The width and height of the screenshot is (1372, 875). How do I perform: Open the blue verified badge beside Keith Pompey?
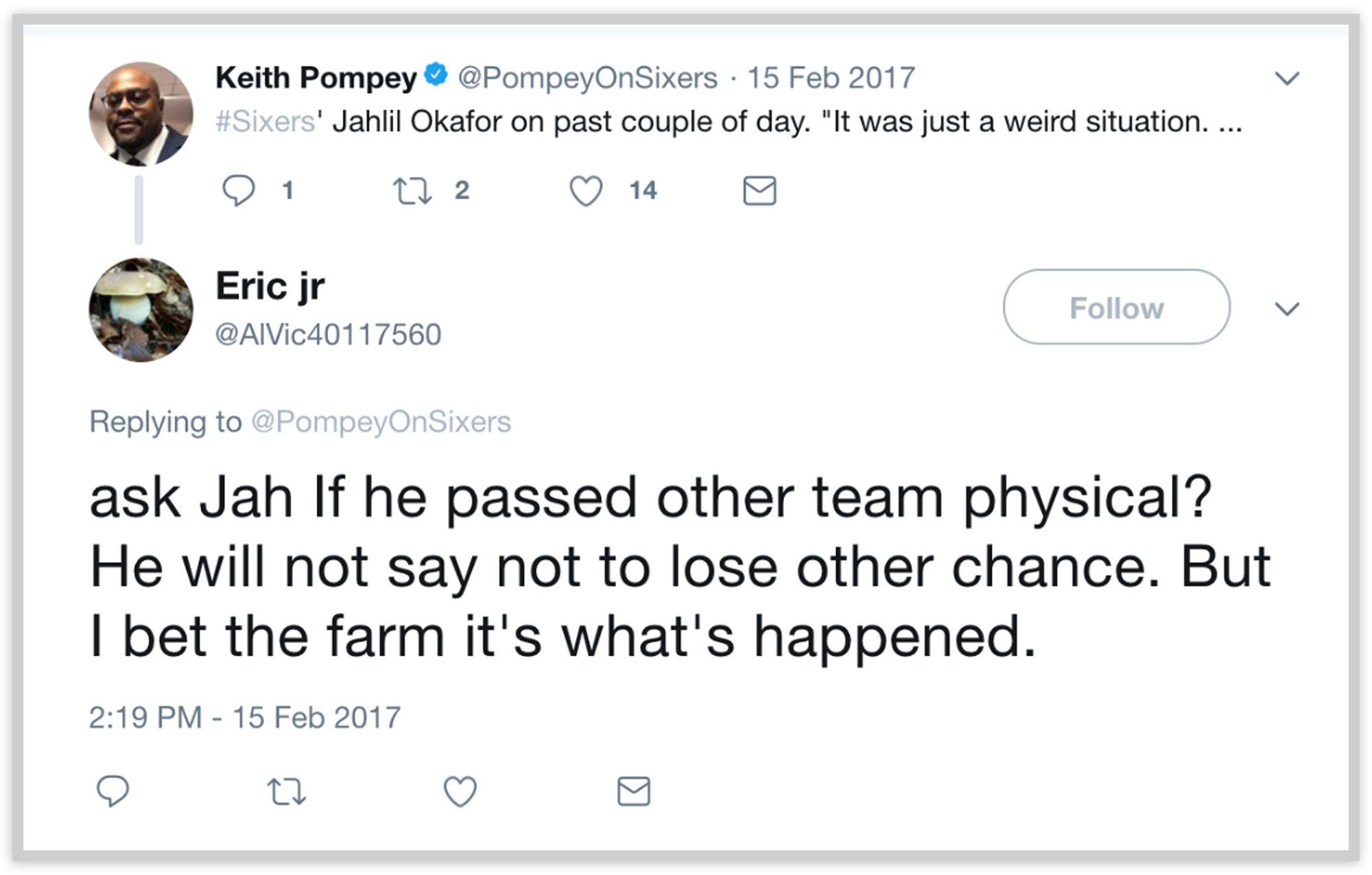click(436, 74)
